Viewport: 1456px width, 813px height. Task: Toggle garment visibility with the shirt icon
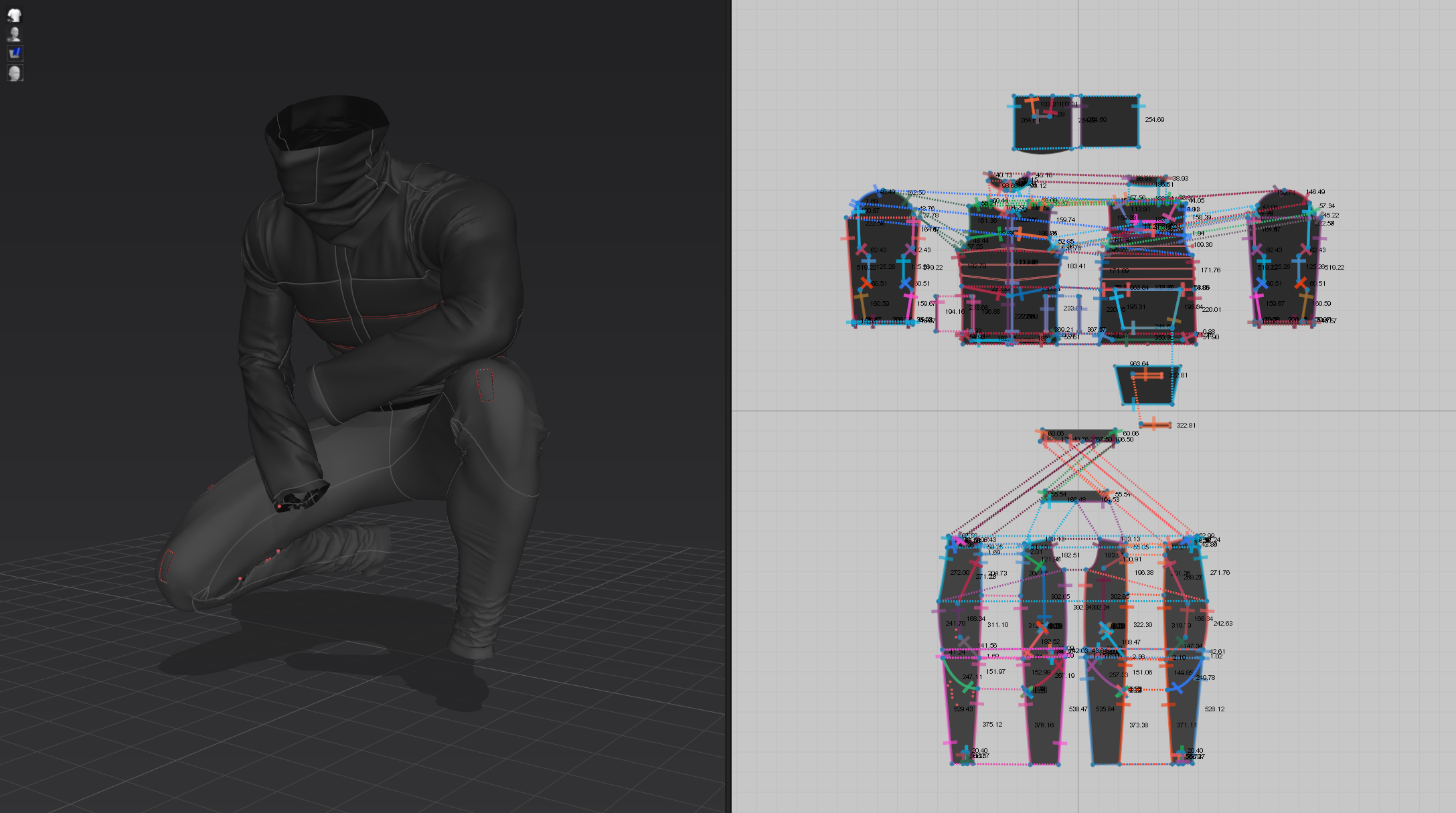pyautogui.click(x=15, y=15)
